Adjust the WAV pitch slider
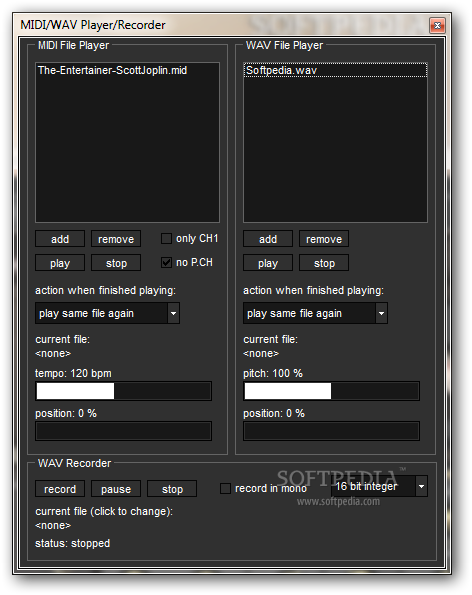Screen dimensions: 472x595 (332, 391)
